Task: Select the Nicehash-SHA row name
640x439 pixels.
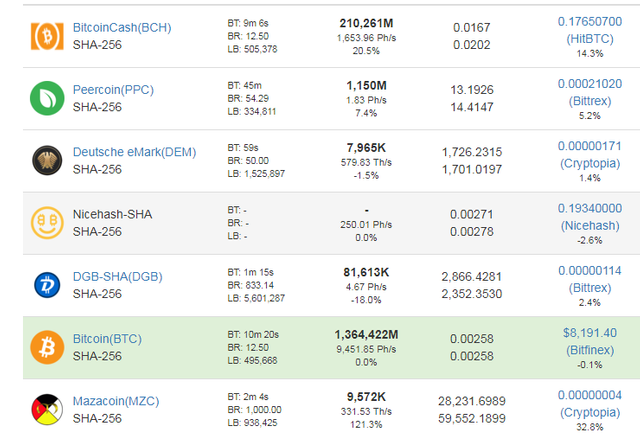Action: point(112,214)
